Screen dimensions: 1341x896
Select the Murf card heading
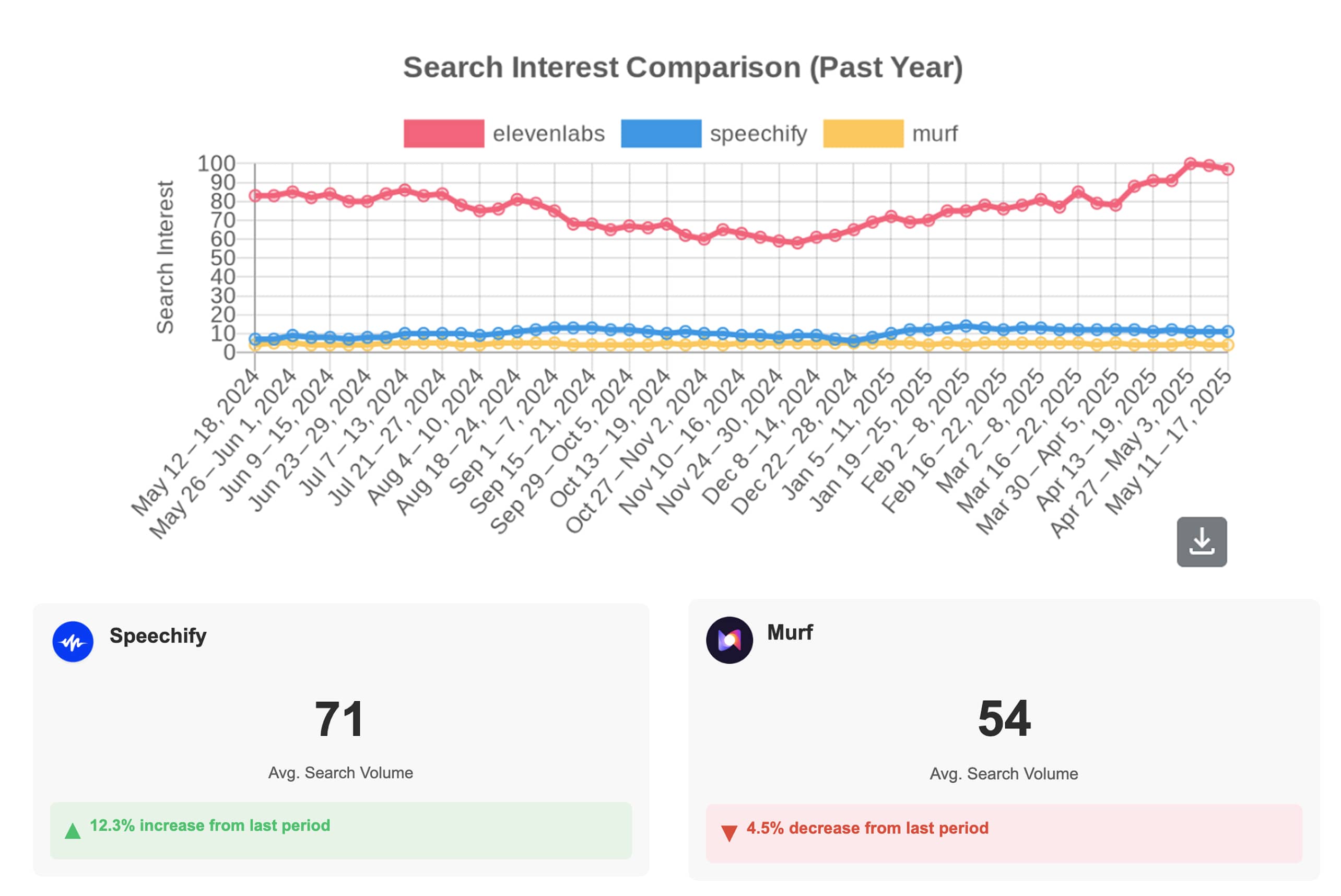[x=789, y=632]
